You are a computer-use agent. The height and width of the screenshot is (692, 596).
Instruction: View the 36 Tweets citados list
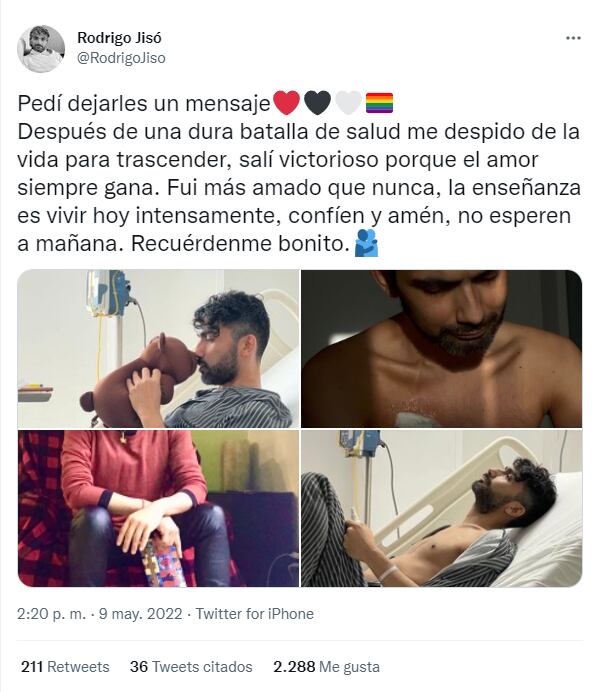(191, 666)
